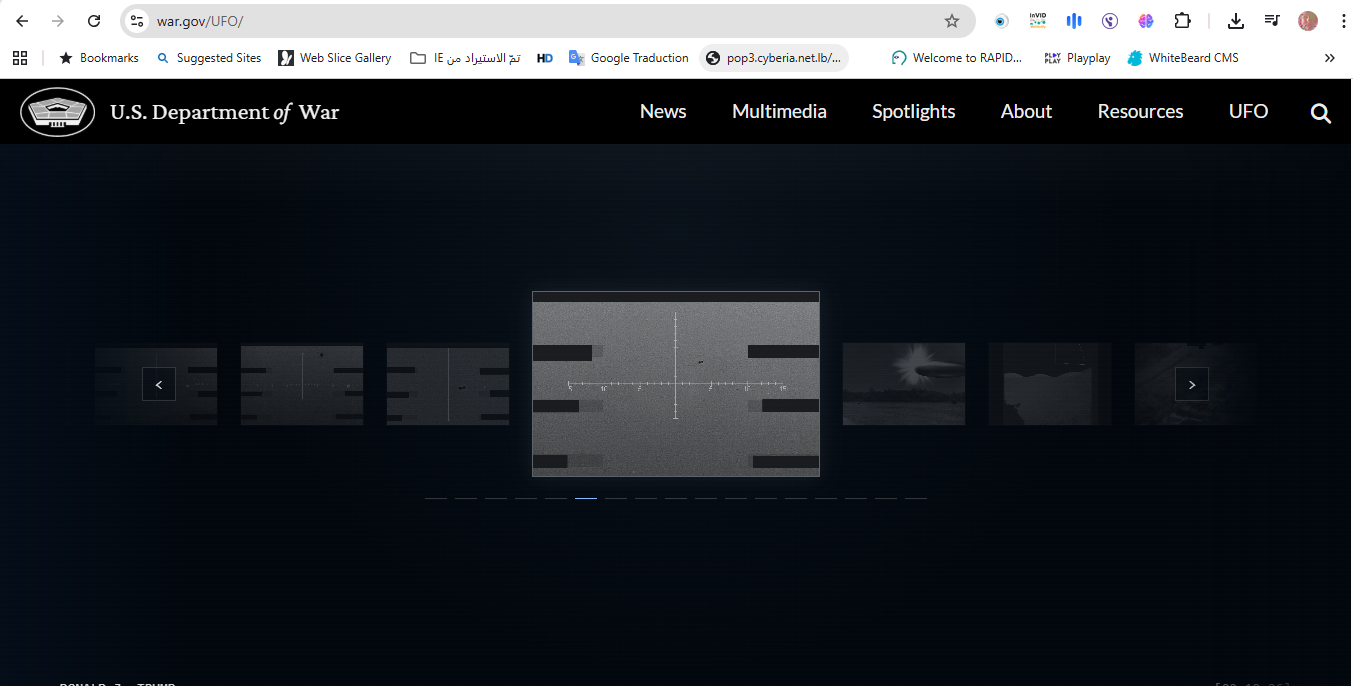Click the colorful brain extension icon

pyautogui.click(x=1146, y=21)
